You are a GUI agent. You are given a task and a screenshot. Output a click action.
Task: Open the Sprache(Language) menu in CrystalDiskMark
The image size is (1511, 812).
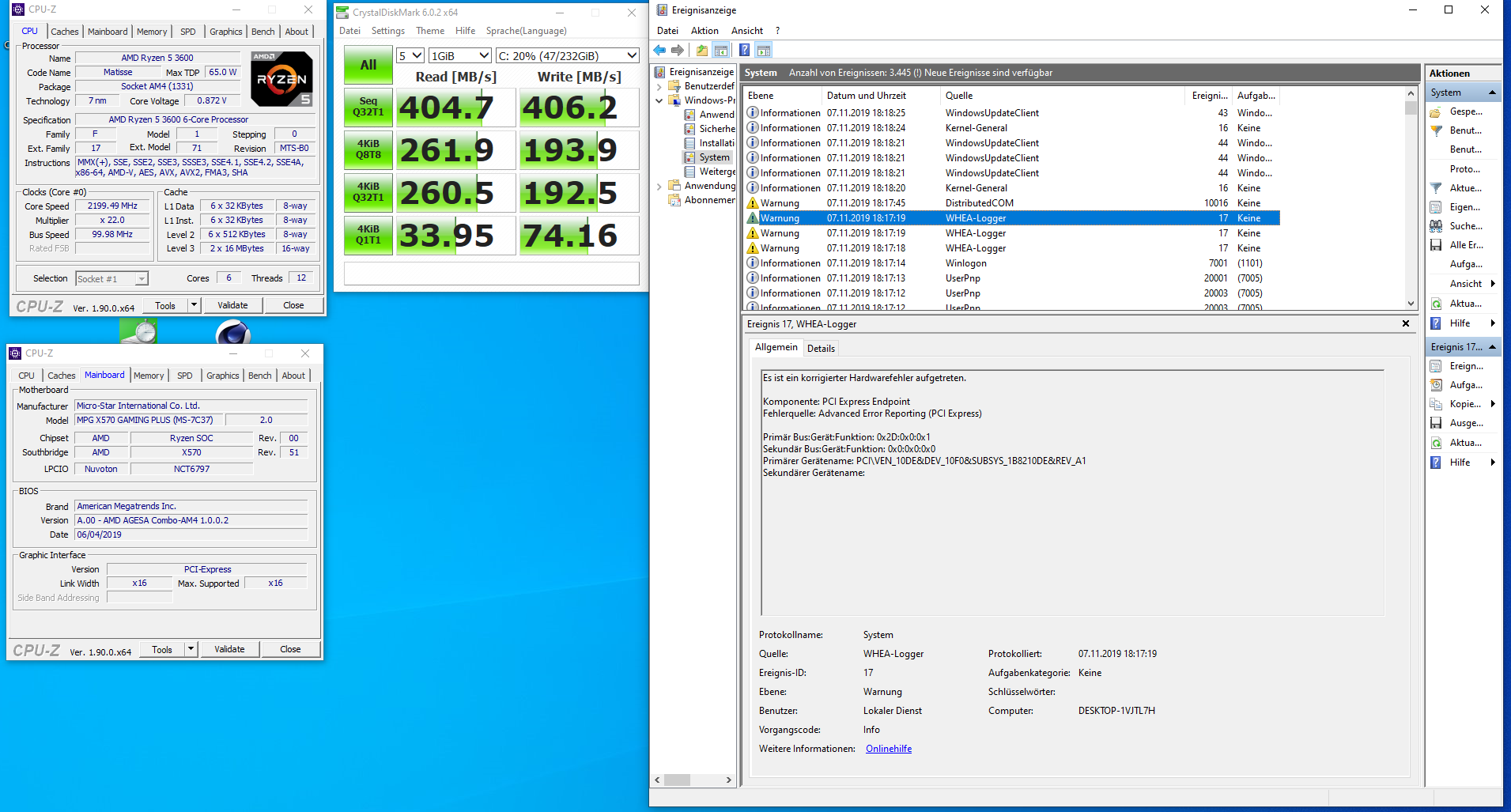pos(527,31)
